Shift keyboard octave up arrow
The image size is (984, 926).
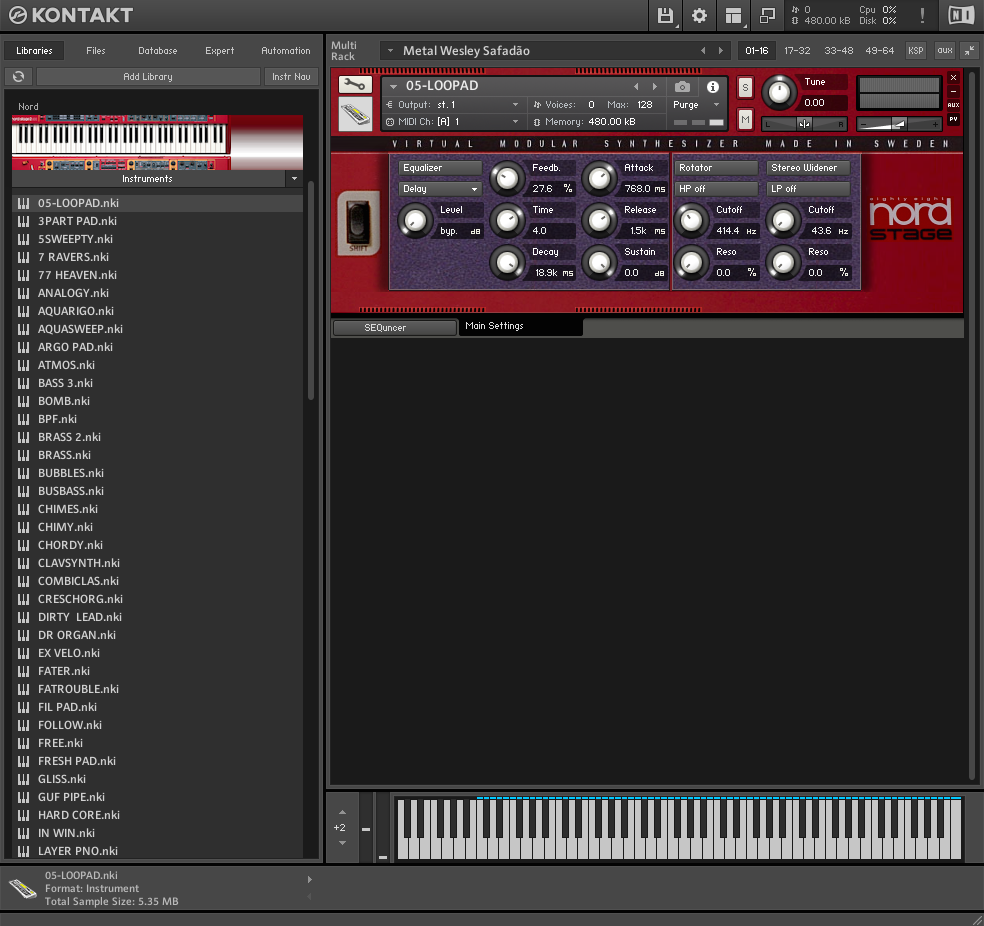pos(342,812)
